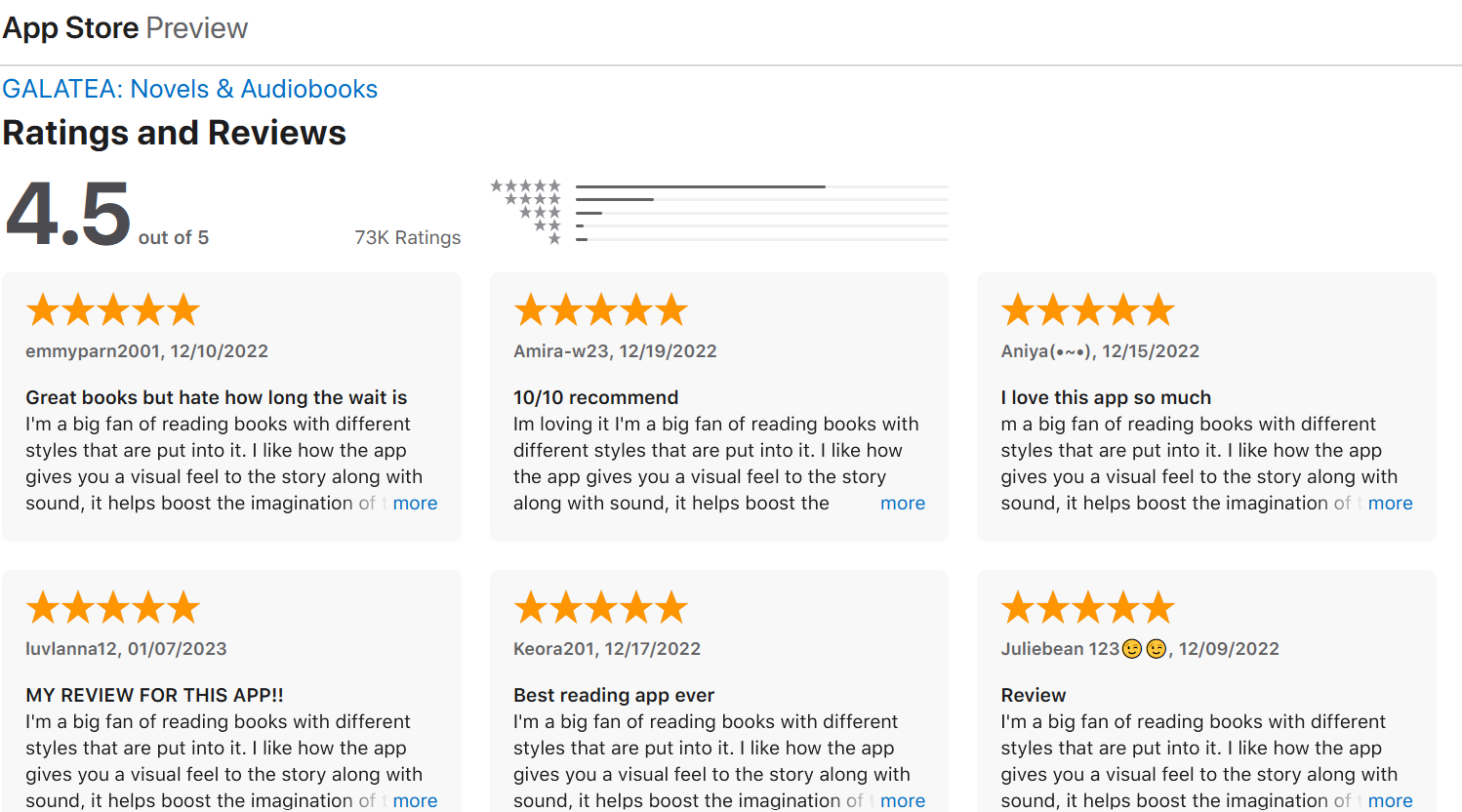
Task: Expand emmyparn2001's review with the more link
Action: (x=415, y=504)
